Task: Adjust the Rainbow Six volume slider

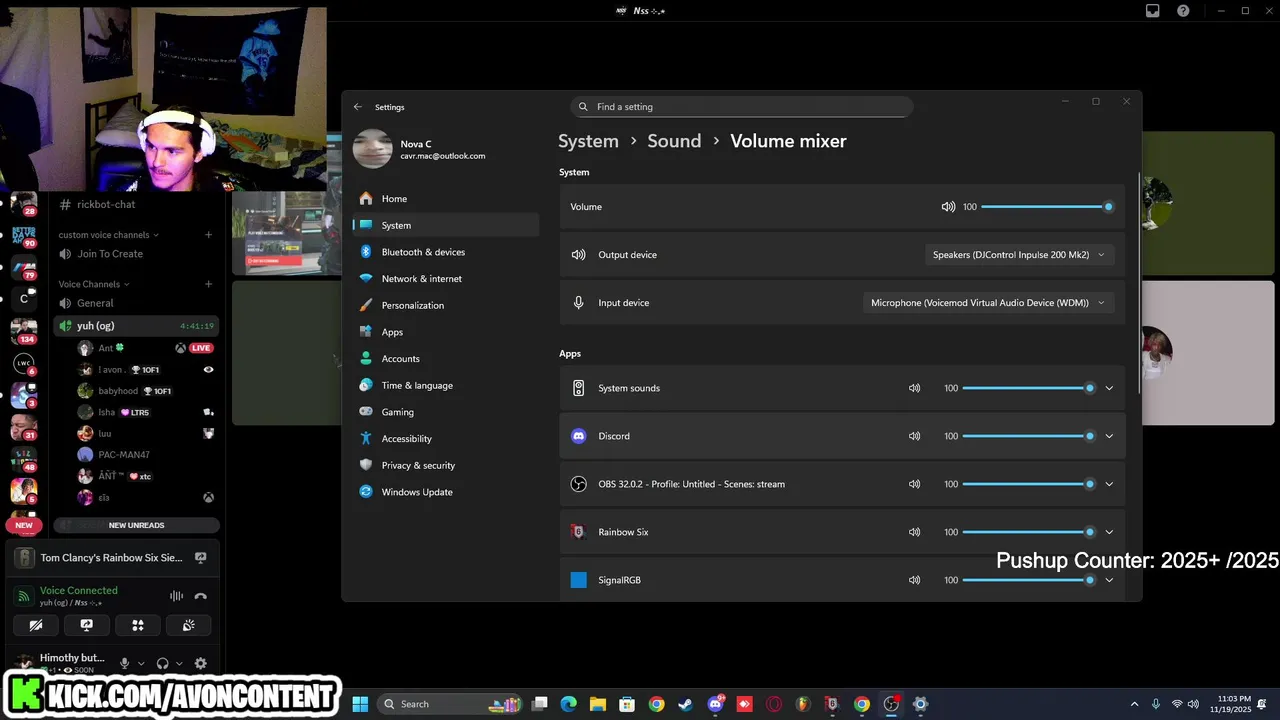Action: pos(1027,532)
